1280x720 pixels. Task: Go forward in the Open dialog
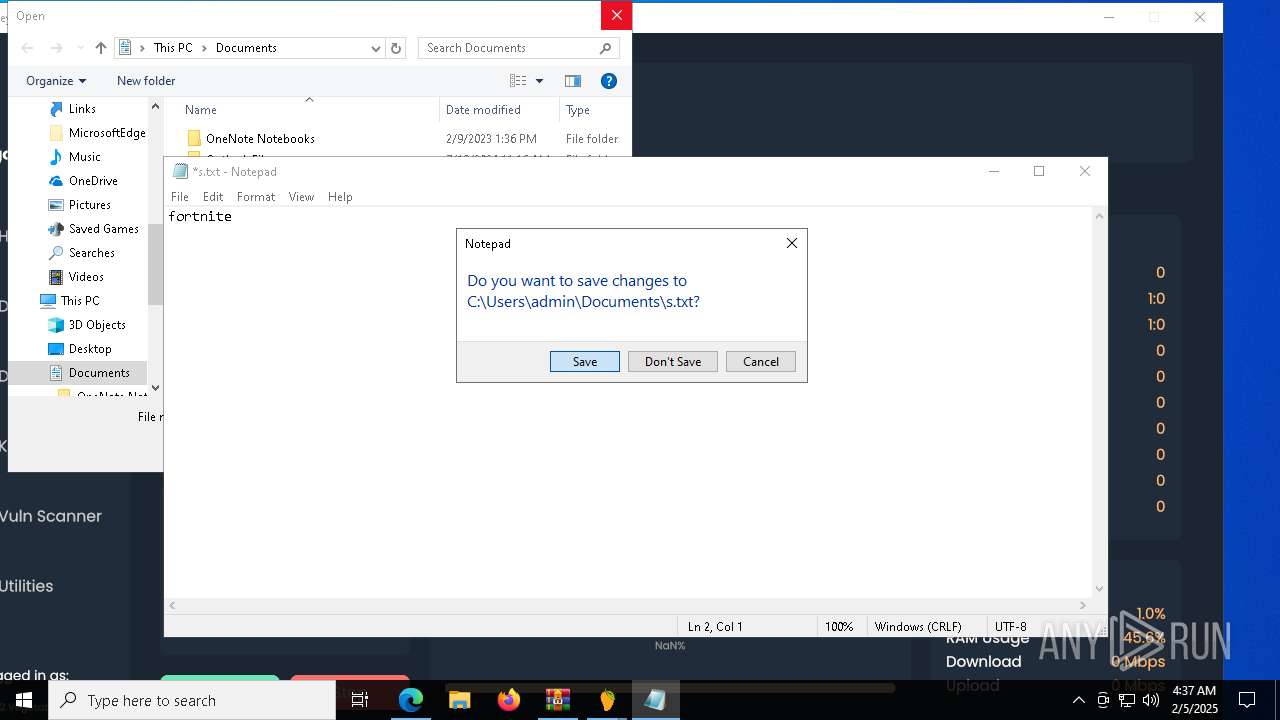pos(56,48)
